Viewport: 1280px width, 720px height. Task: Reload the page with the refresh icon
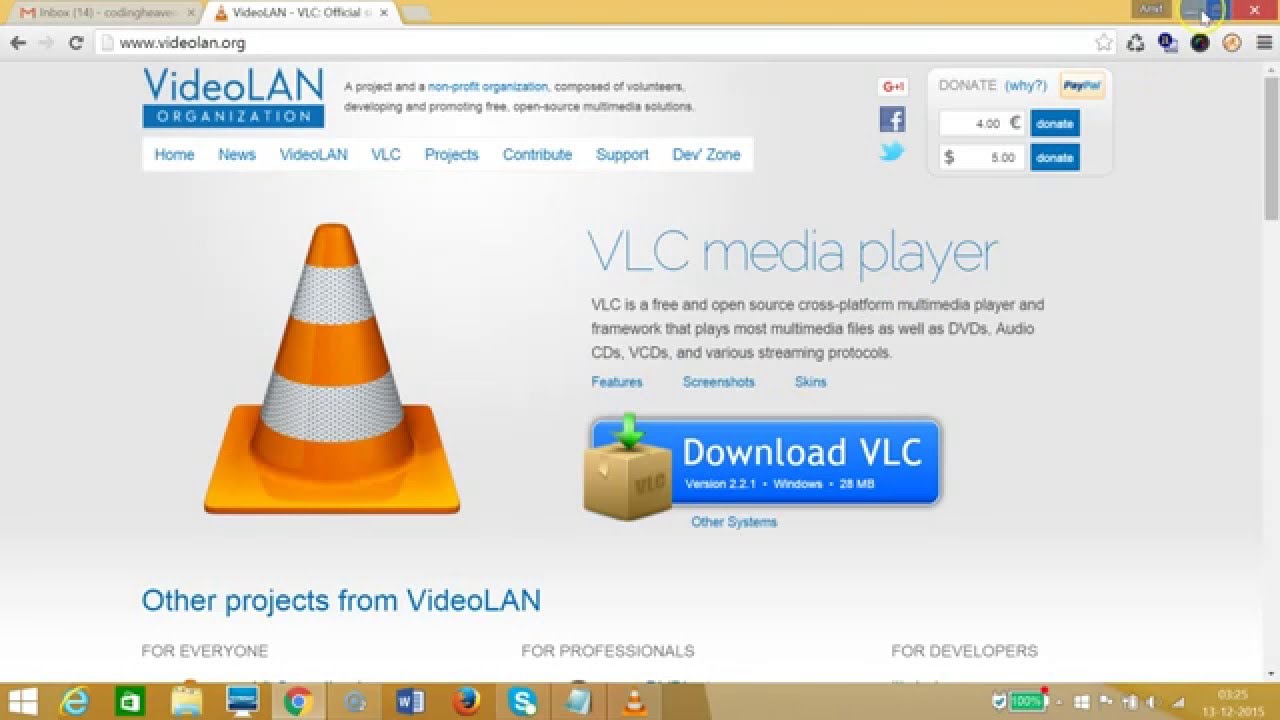[x=75, y=43]
